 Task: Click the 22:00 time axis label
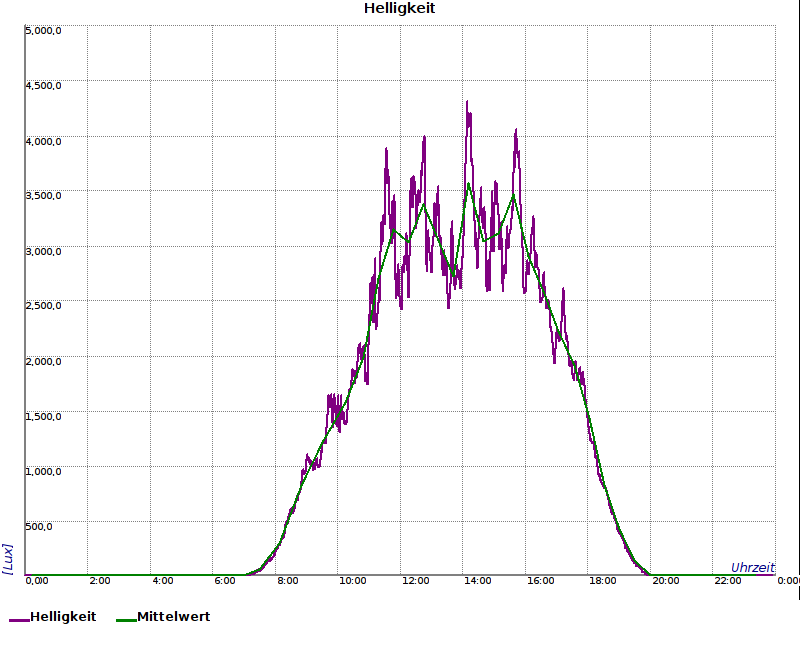tap(728, 581)
